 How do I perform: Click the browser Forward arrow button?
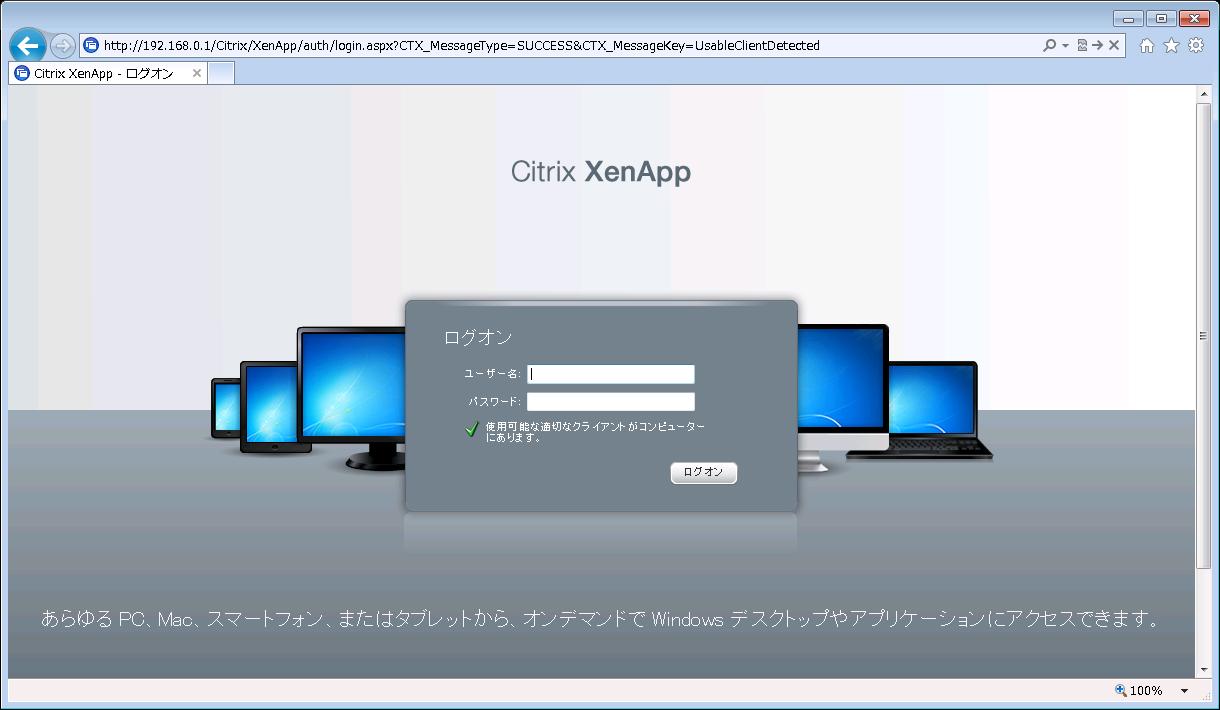click(x=62, y=46)
